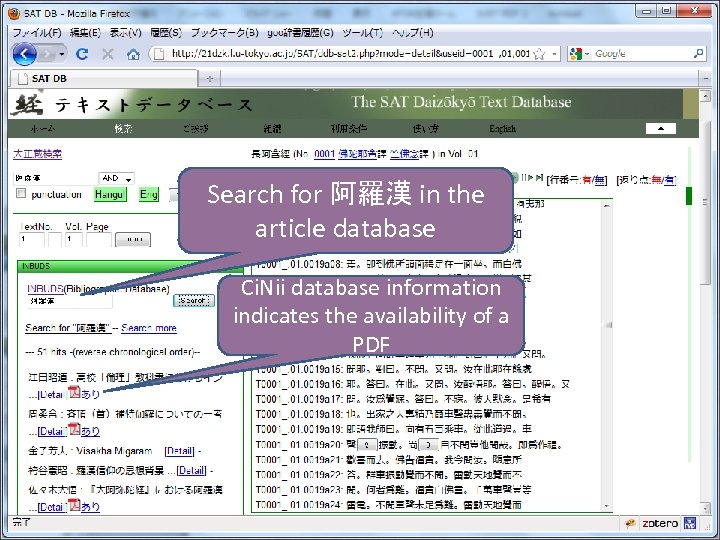Open the AND operator dropdown

(117, 178)
